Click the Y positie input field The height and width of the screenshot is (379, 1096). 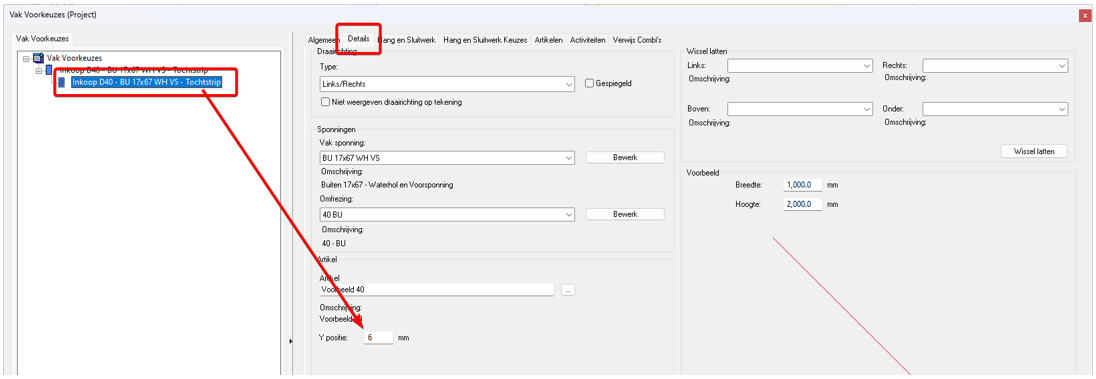click(379, 338)
